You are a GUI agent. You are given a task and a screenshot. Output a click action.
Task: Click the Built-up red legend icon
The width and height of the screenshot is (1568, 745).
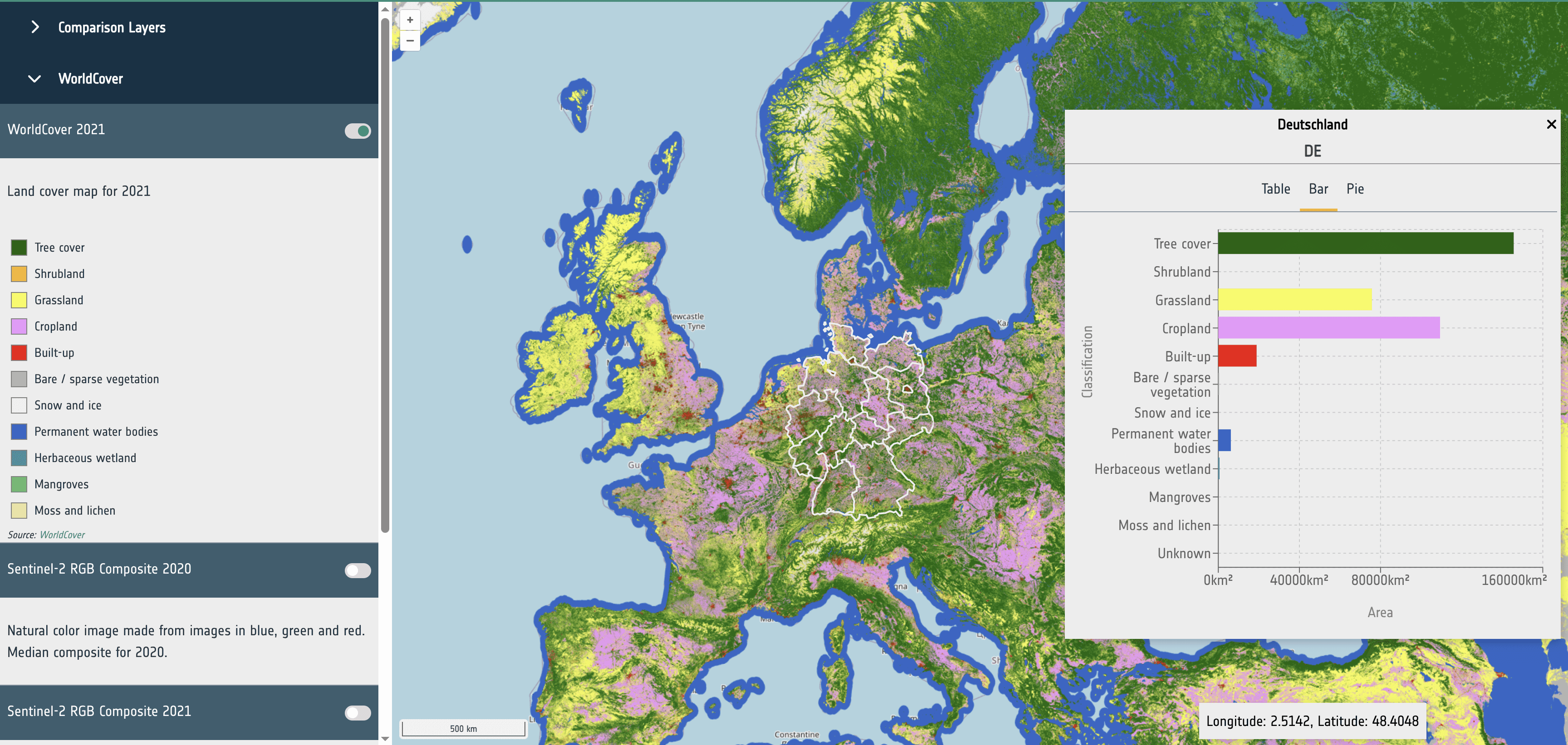(19, 353)
